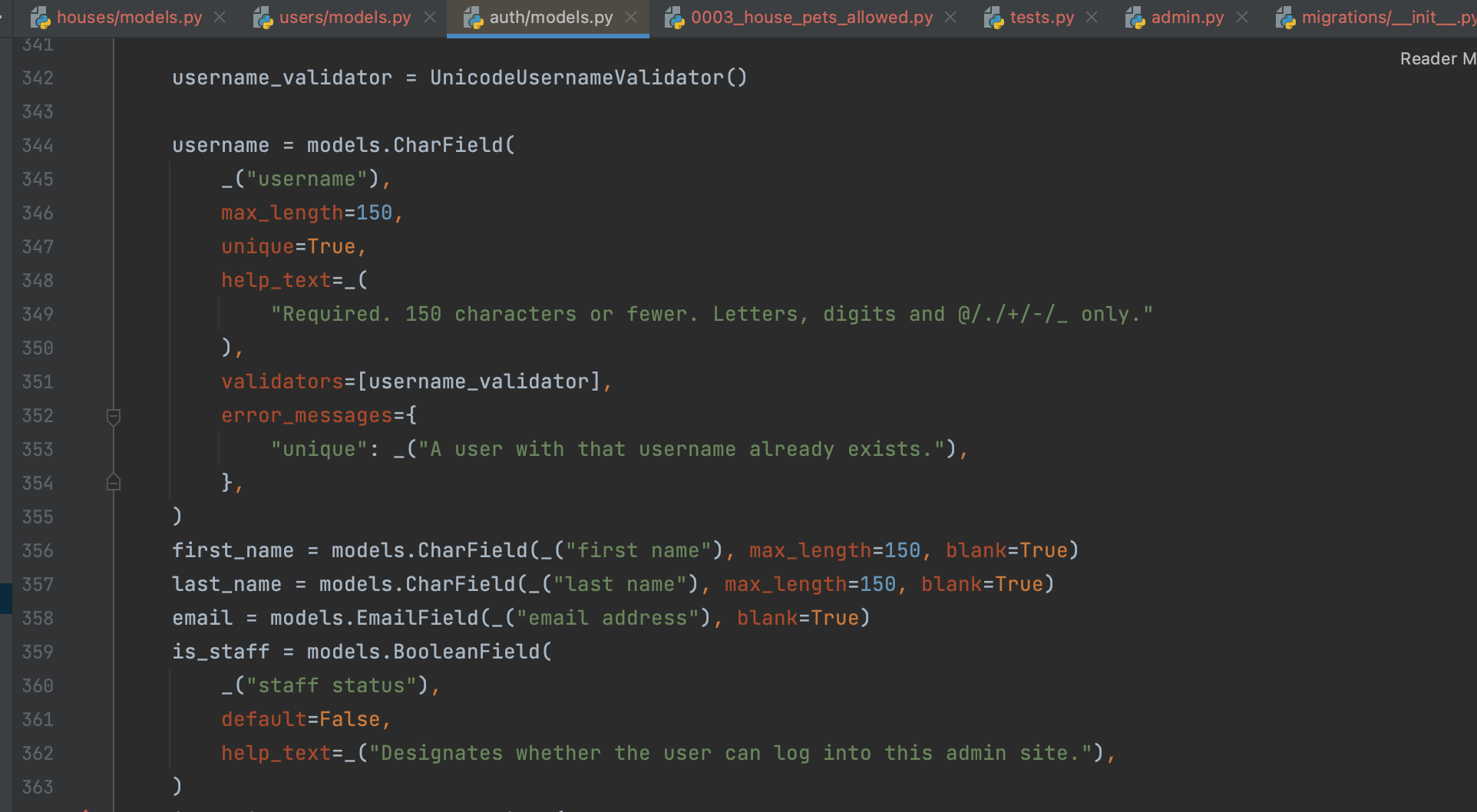The image size is (1477, 812).
Task: Close the users/models.py tab
Action: [430, 17]
